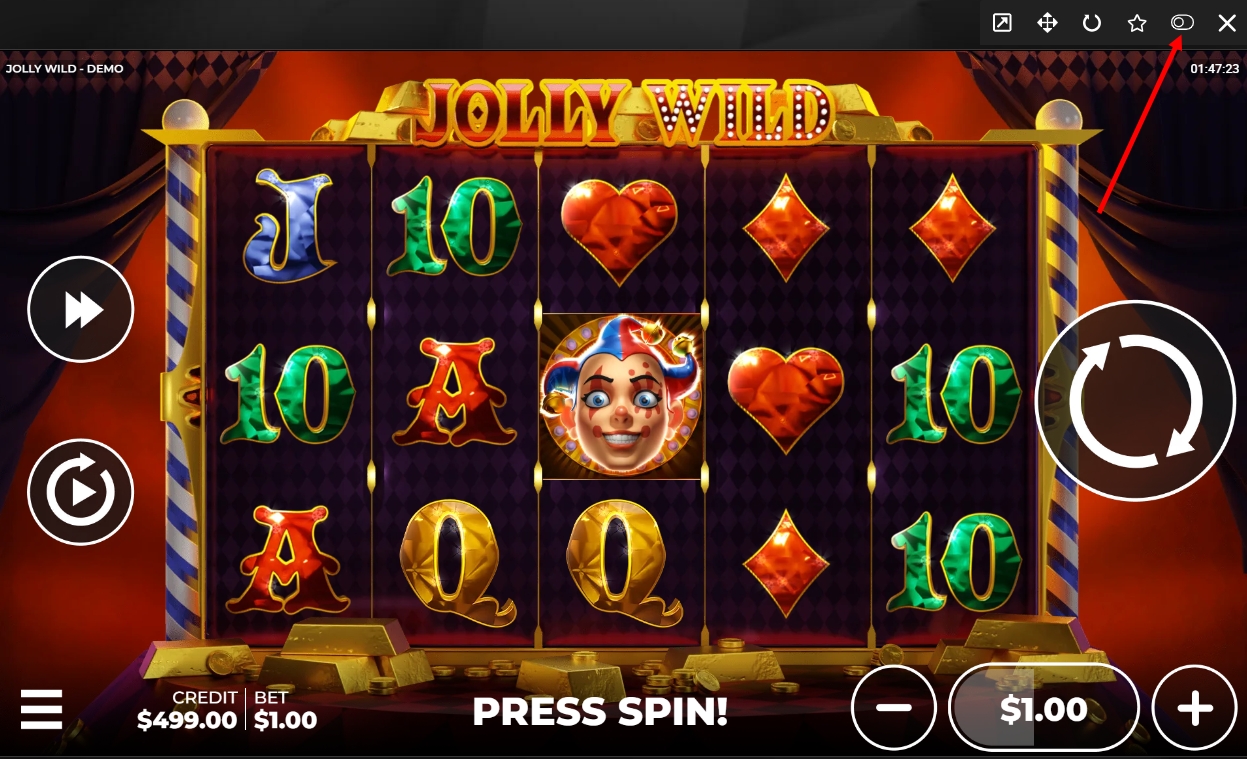Click the BET $1.00 label
1247x759 pixels.
285,709
